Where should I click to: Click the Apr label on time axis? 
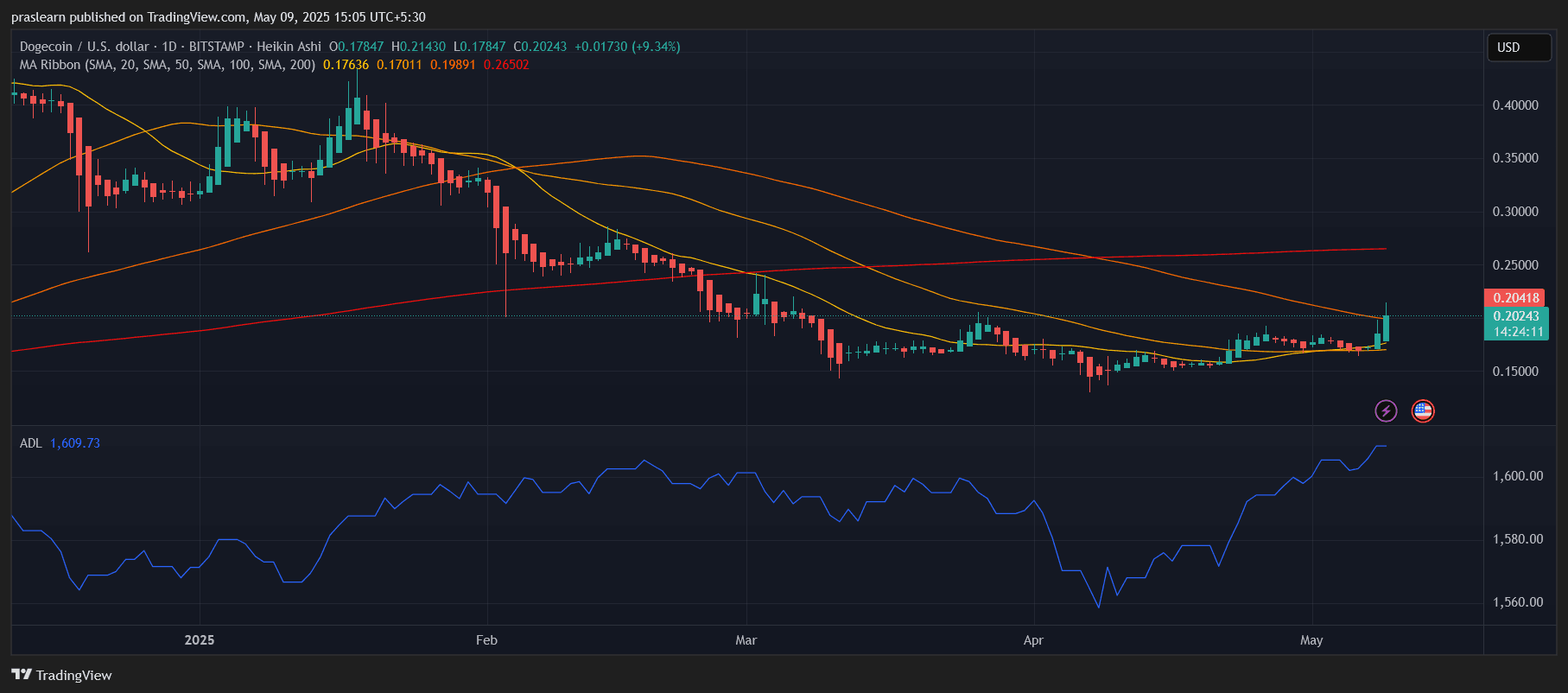pyautogui.click(x=1033, y=640)
